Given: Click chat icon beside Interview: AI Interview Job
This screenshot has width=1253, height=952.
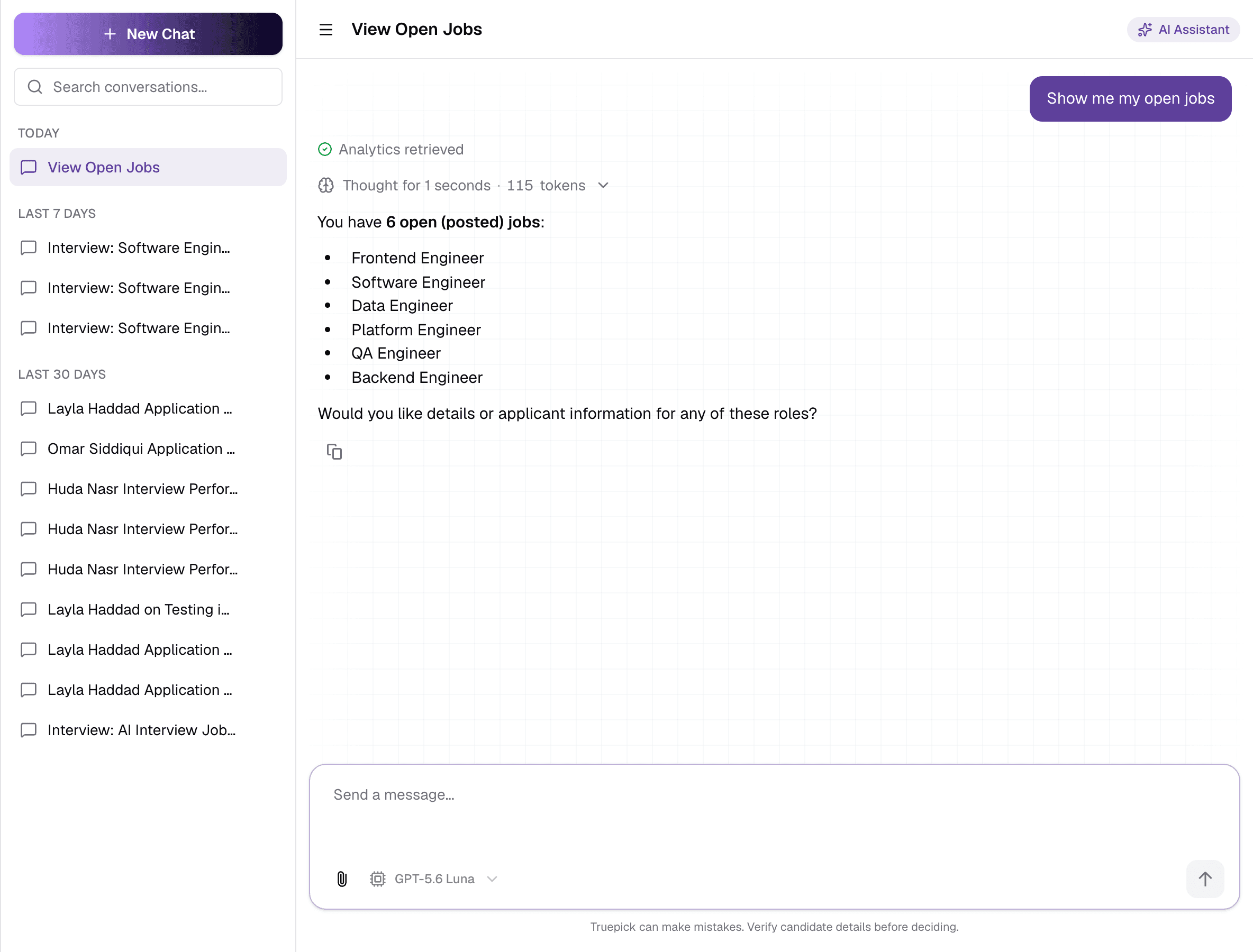Looking at the screenshot, I should point(29,730).
